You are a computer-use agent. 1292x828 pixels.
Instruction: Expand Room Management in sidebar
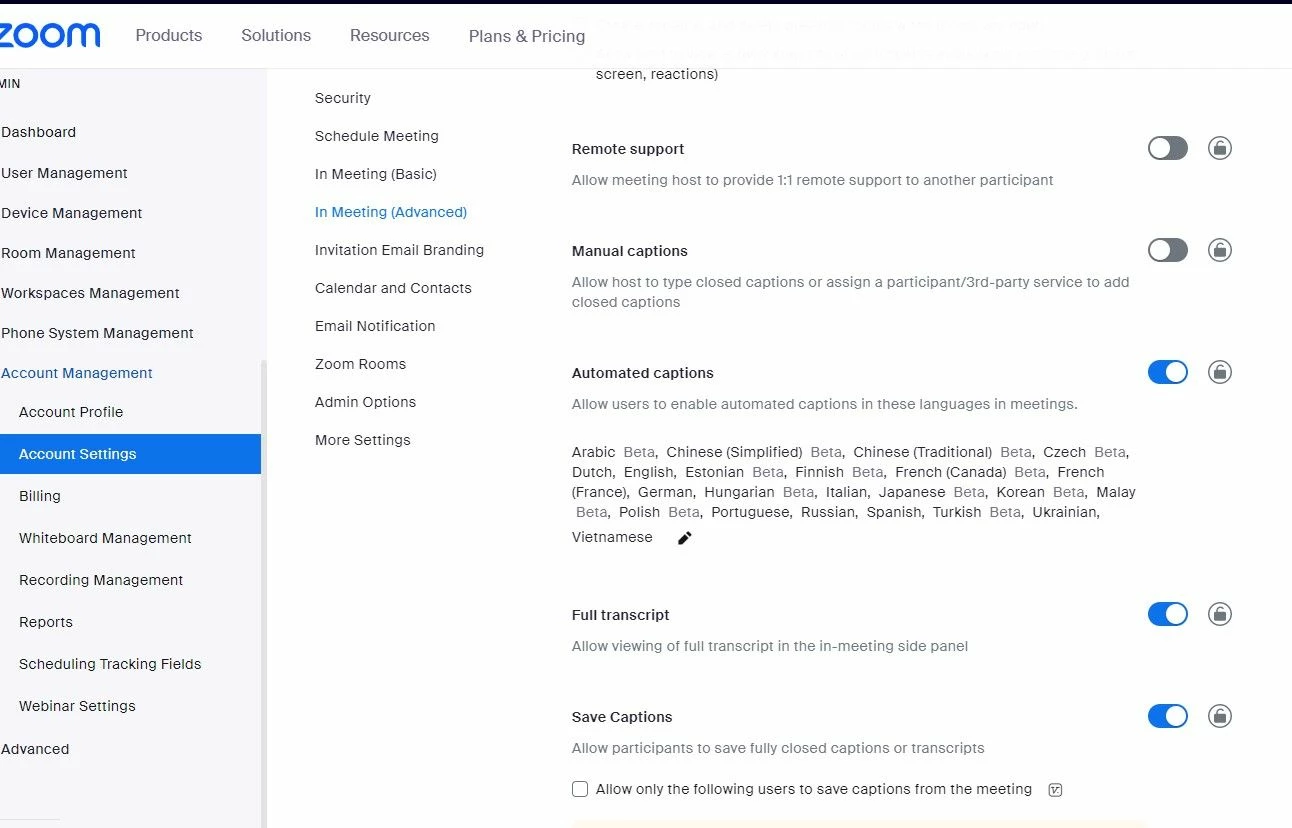[68, 253]
